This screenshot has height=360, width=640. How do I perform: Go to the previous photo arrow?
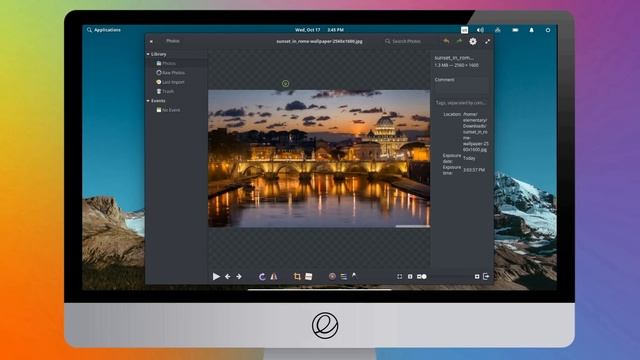[x=227, y=277]
